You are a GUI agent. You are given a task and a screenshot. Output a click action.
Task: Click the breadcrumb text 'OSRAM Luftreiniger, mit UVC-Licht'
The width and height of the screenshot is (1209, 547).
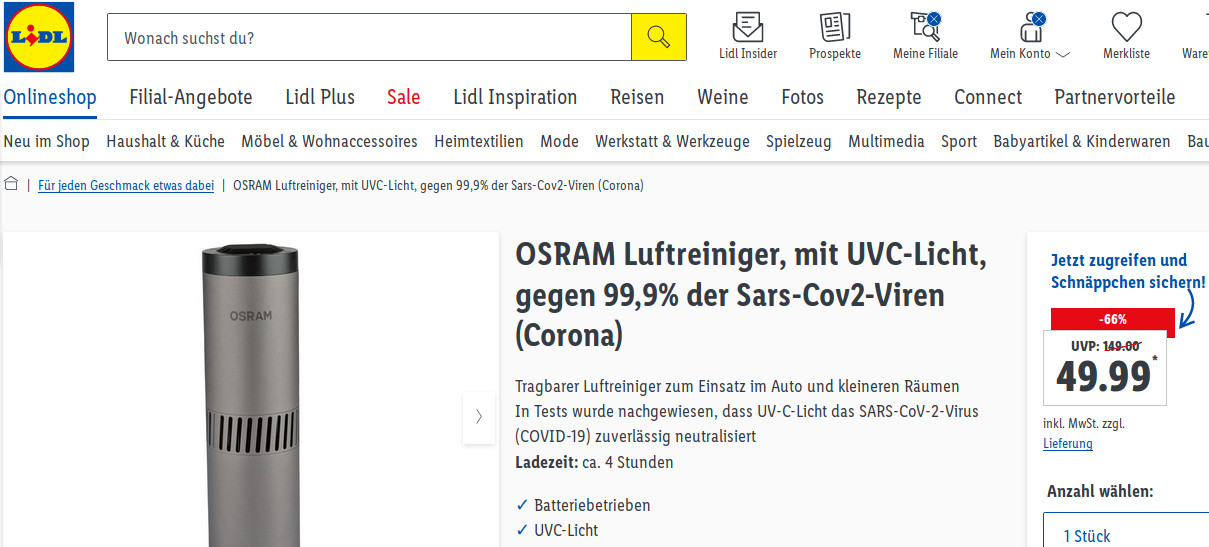tap(438, 185)
